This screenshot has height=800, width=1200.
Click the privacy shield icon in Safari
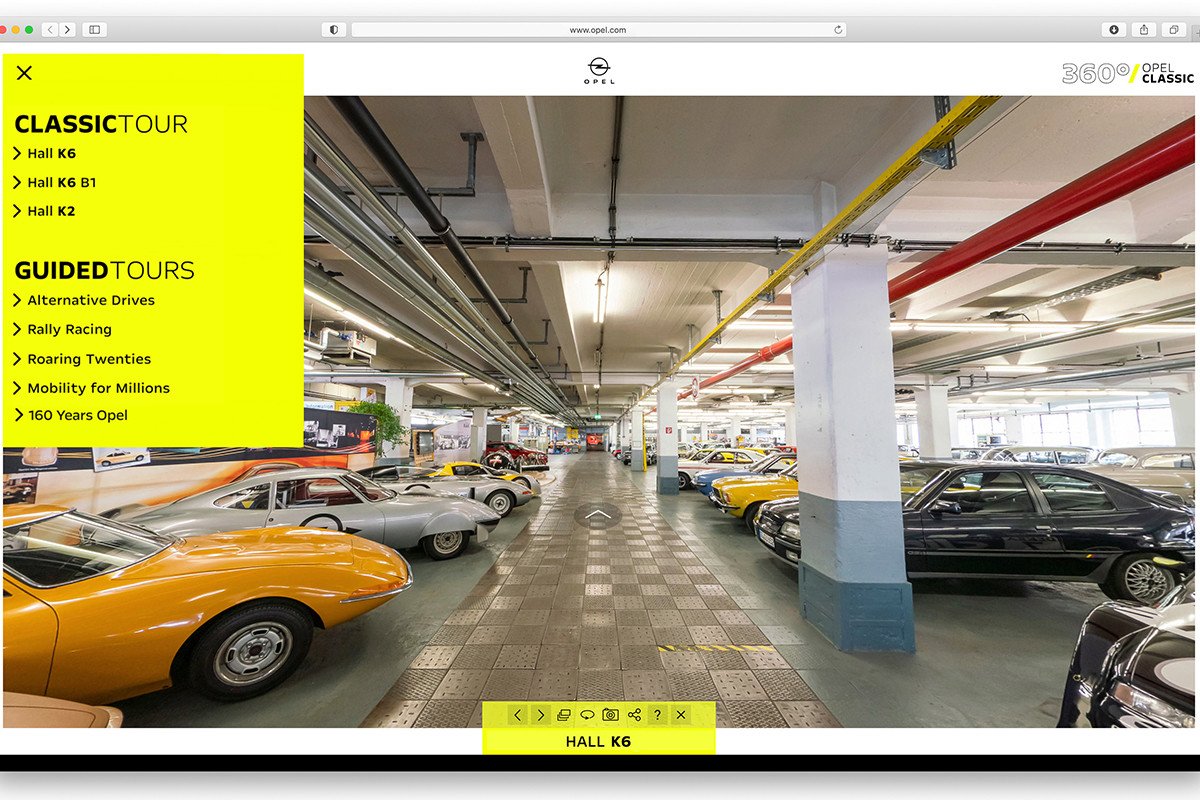click(333, 30)
